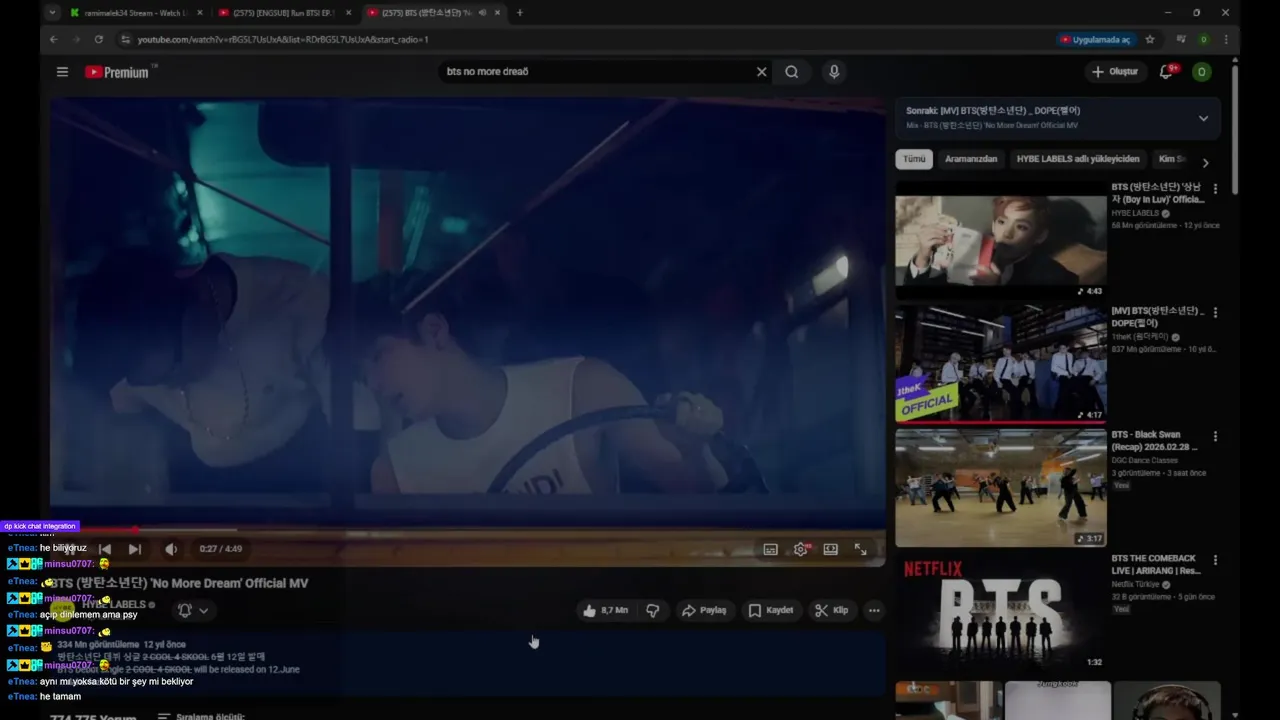This screenshot has height=720, width=1280.
Task: Dislike the video with thumbs down
Action: point(653,610)
